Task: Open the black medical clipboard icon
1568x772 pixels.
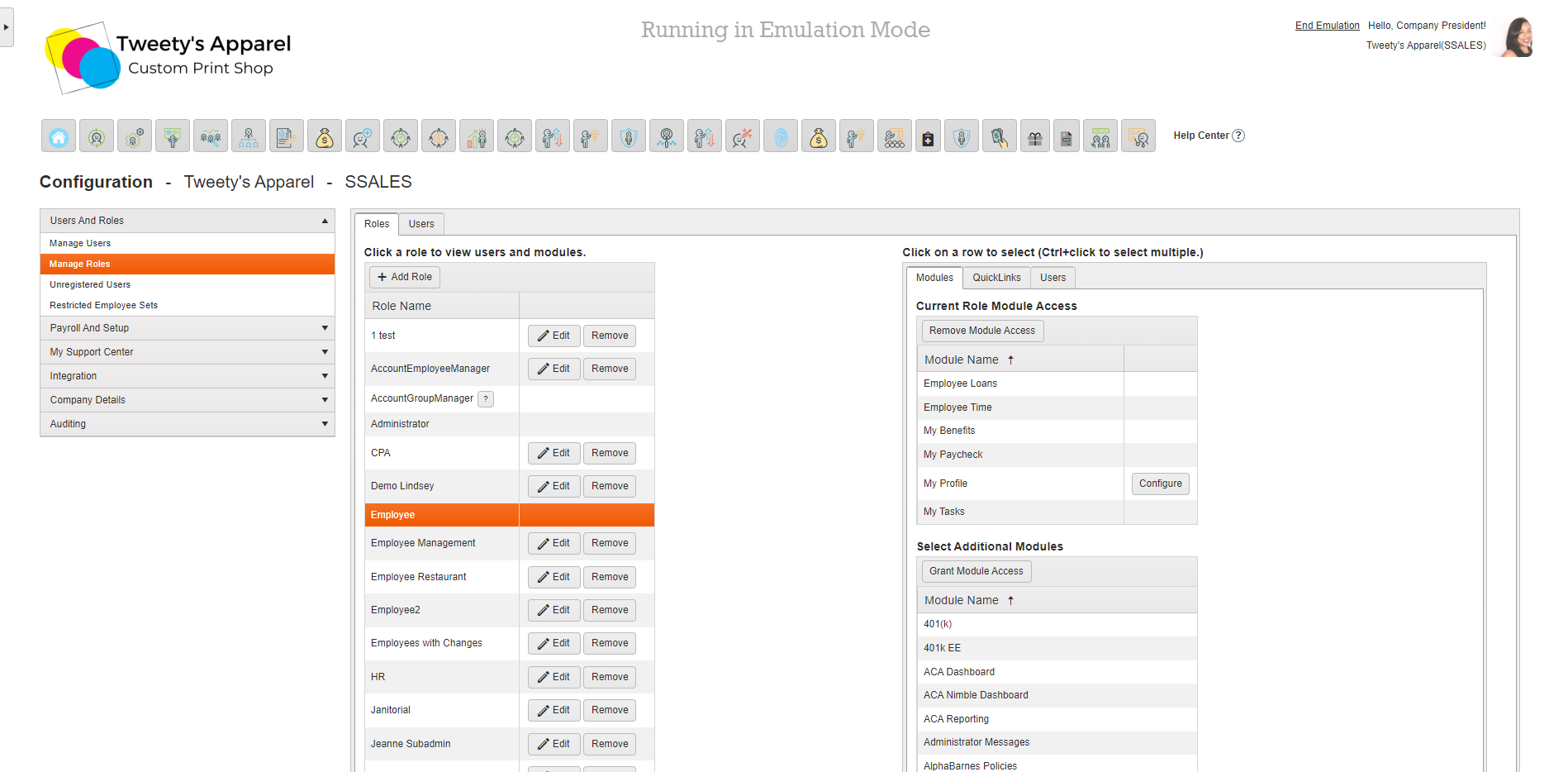Action: (x=929, y=136)
